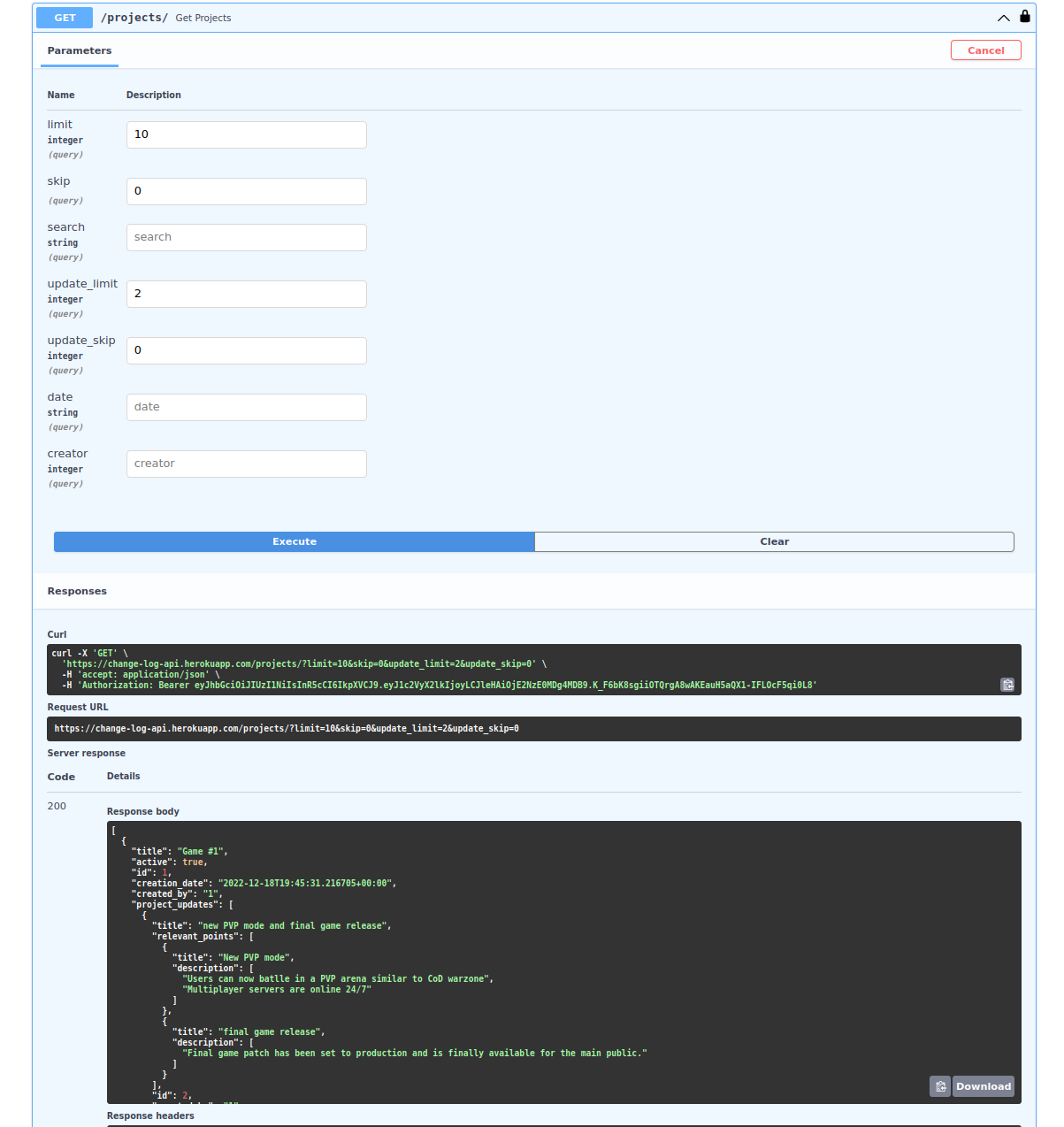Viewport: 1064px width, 1127px height.
Task: Click the "Game #1" title value
Action: [202, 851]
